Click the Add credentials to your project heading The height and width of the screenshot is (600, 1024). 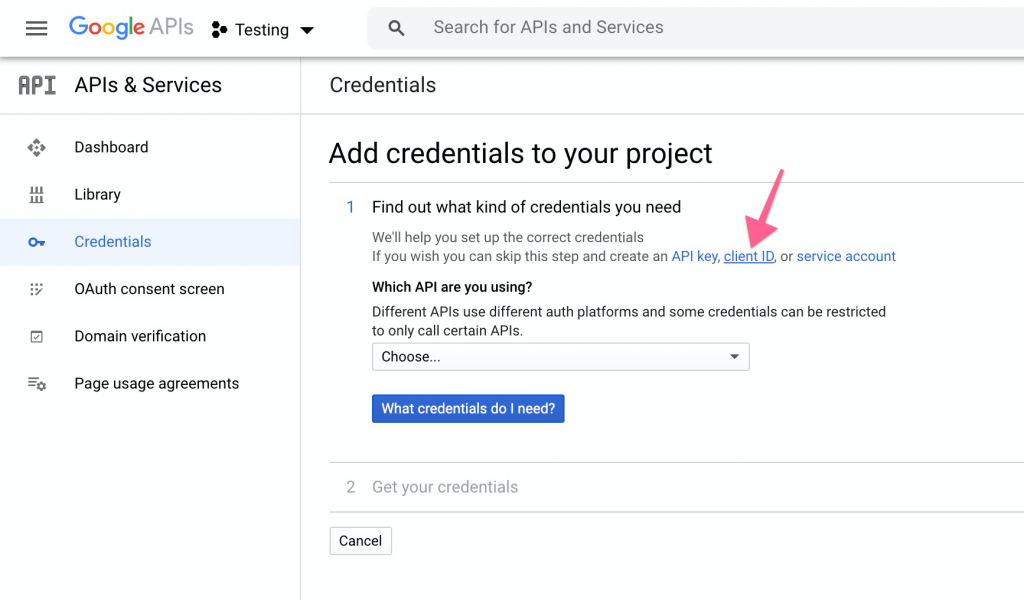pos(520,153)
